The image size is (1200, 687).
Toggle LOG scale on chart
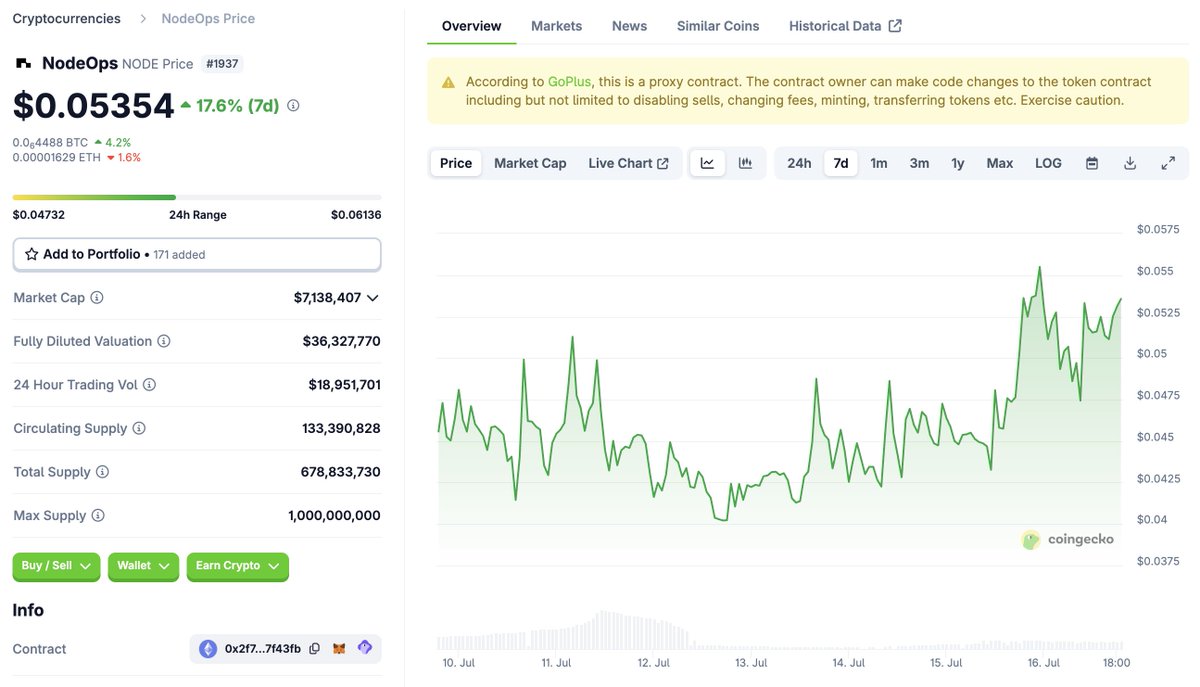click(x=1048, y=163)
